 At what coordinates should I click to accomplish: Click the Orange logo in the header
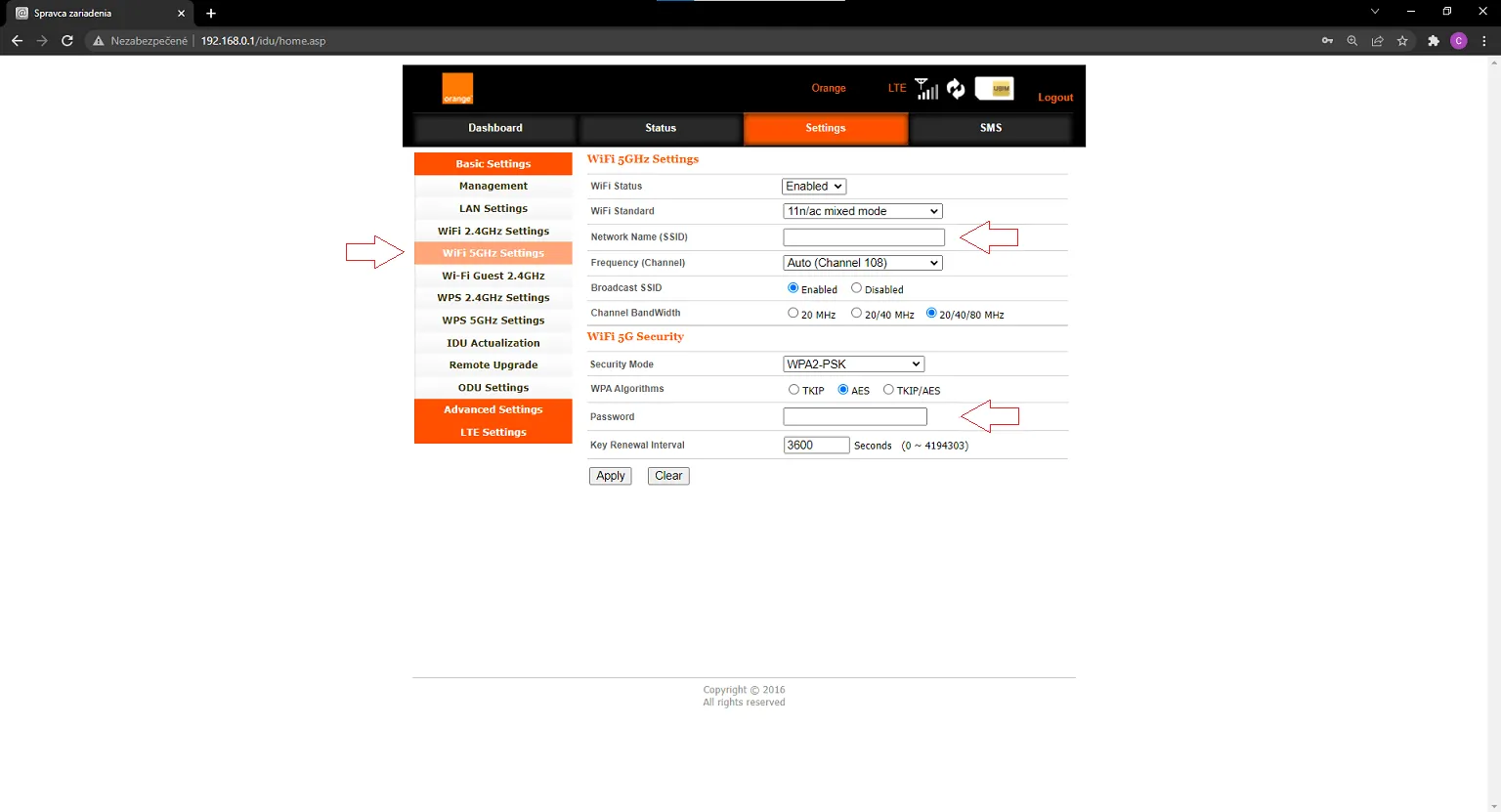tap(457, 88)
